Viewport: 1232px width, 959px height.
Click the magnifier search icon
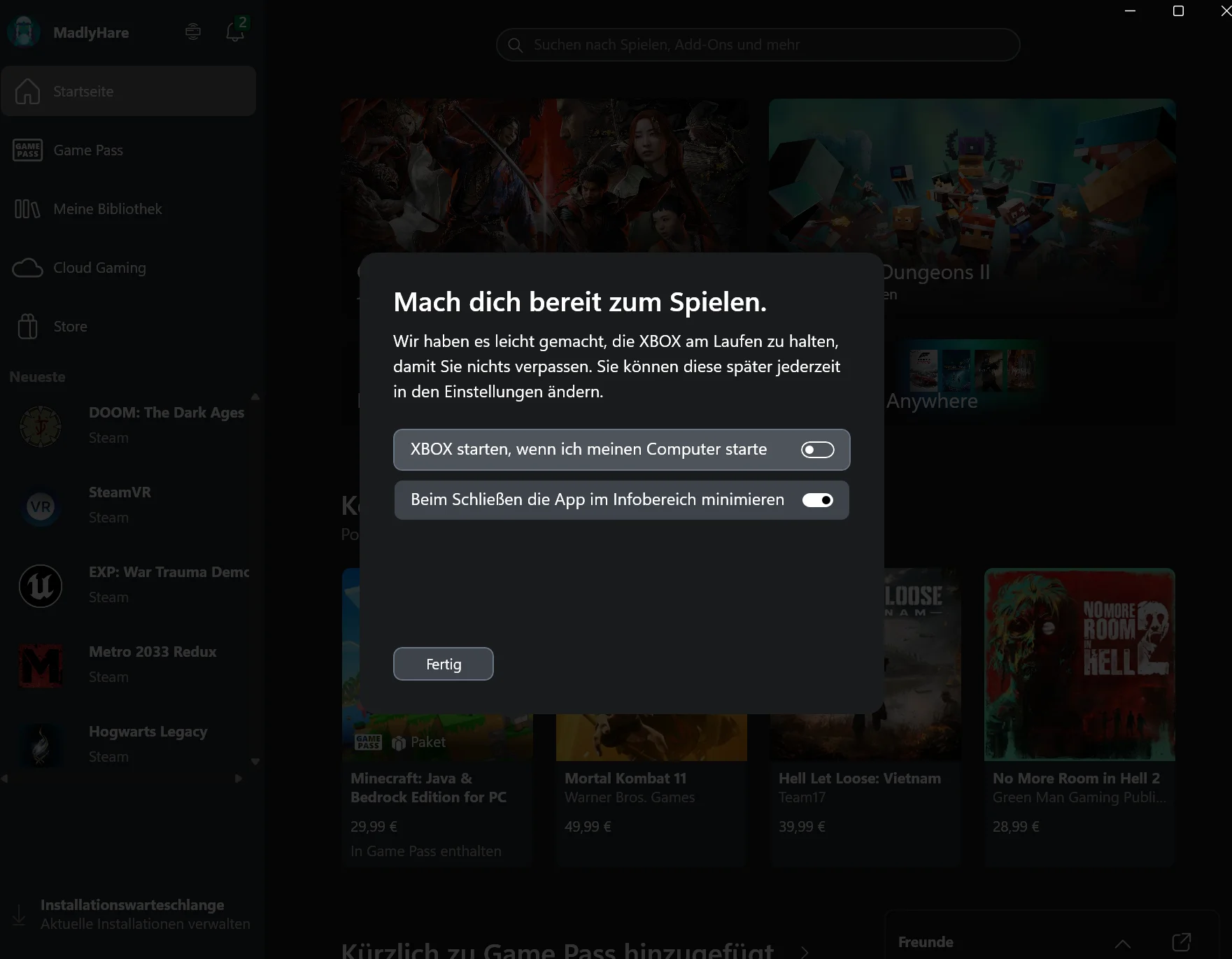[516, 45]
